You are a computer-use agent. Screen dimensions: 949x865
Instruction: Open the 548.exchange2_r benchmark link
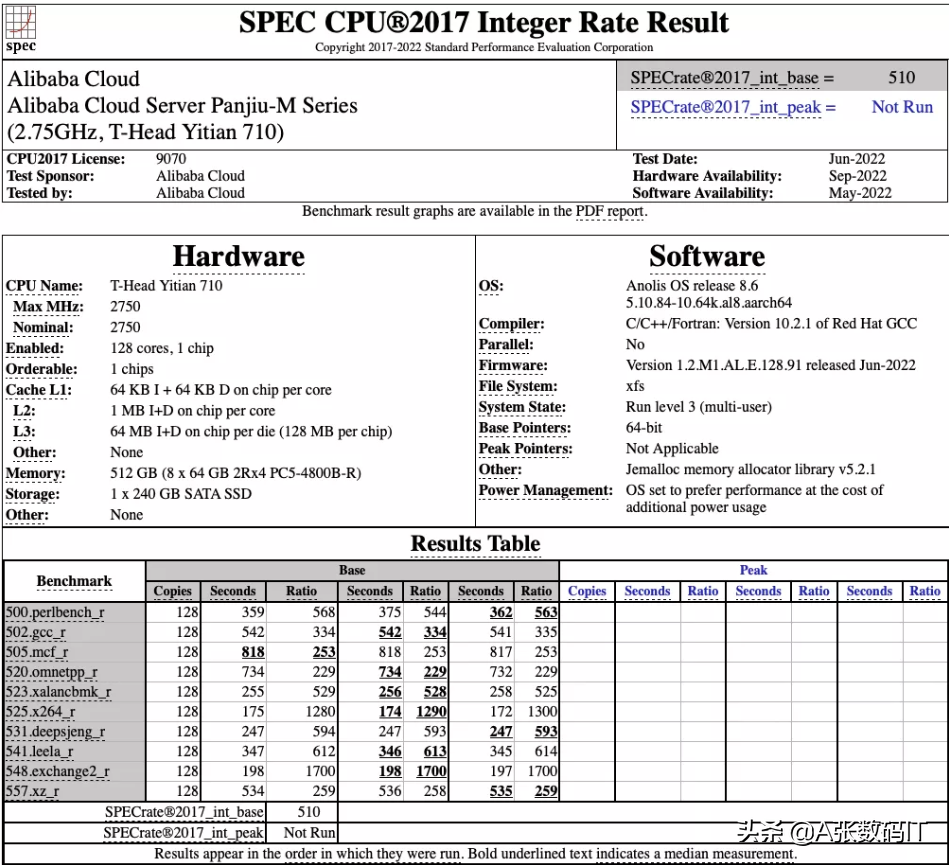point(58,772)
